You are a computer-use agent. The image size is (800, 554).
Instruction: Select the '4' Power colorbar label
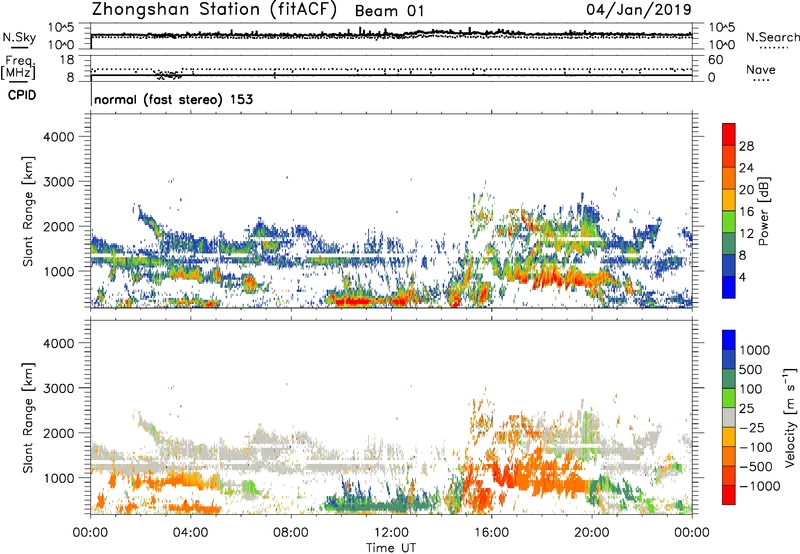[742, 277]
